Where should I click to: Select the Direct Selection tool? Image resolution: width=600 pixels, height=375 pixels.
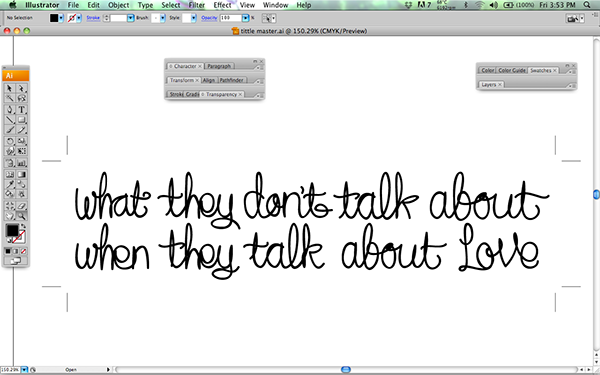pyautogui.click(x=21, y=88)
